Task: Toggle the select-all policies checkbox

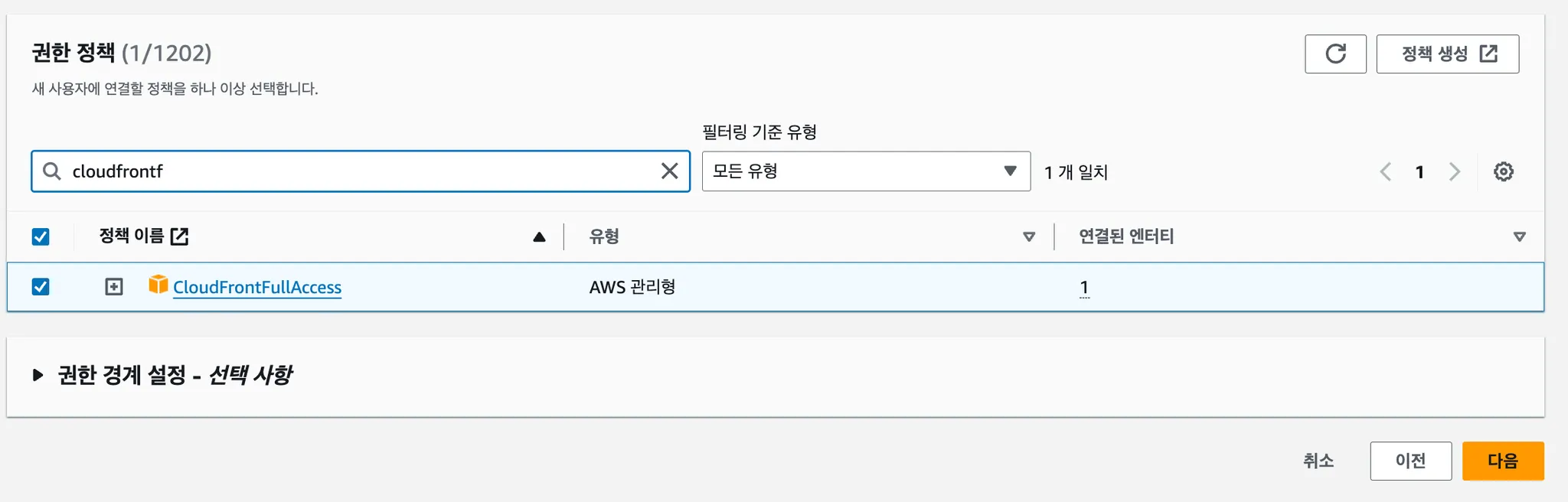Action: [x=41, y=236]
